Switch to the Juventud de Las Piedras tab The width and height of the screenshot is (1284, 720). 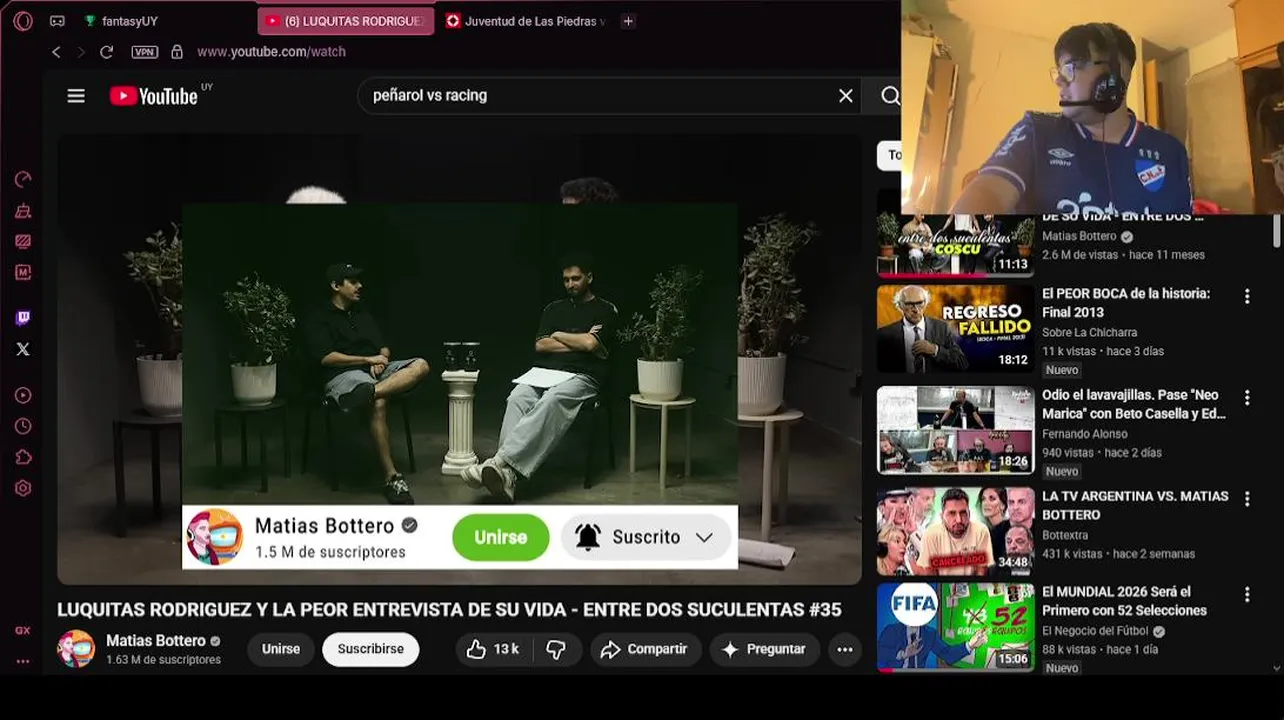pos(526,21)
